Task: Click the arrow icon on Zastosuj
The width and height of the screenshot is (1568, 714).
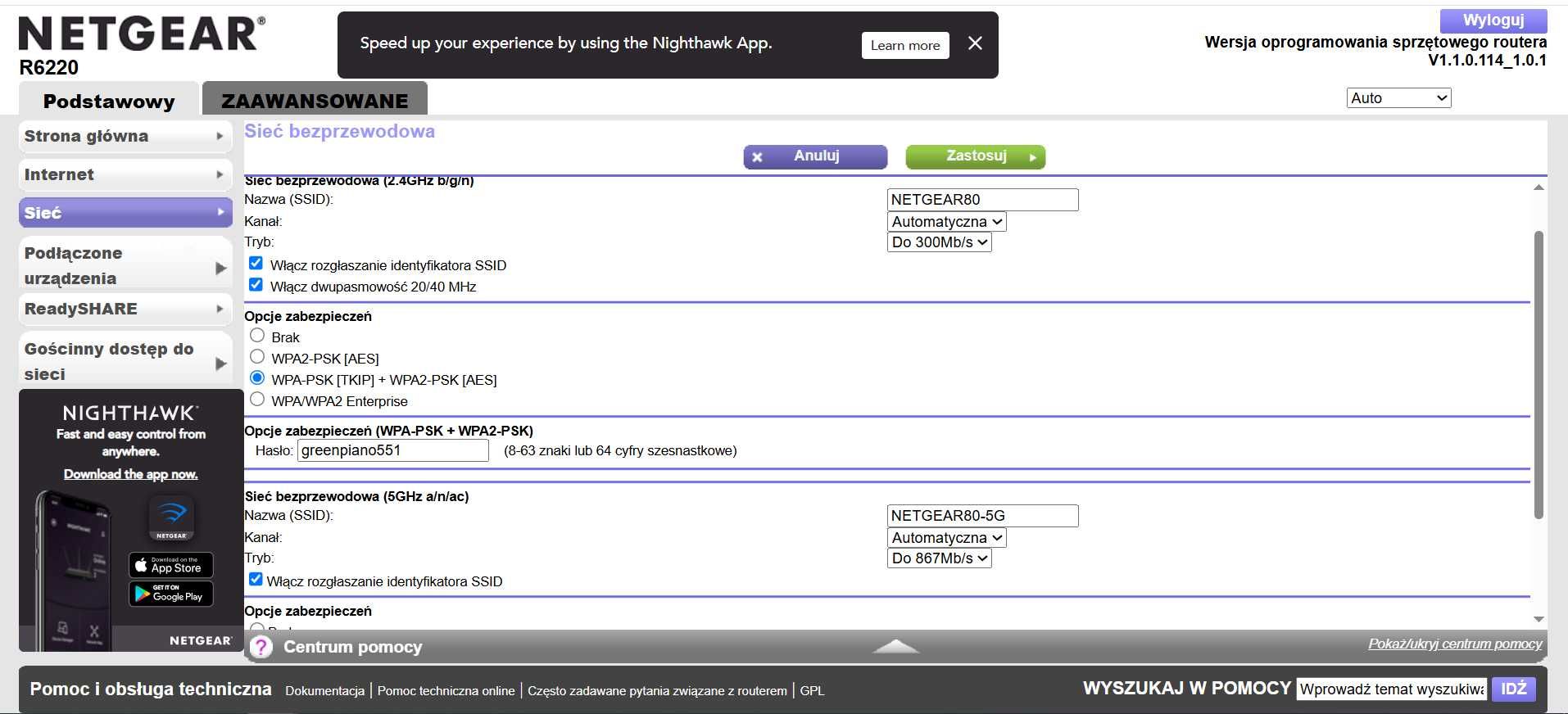Action: point(1033,157)
